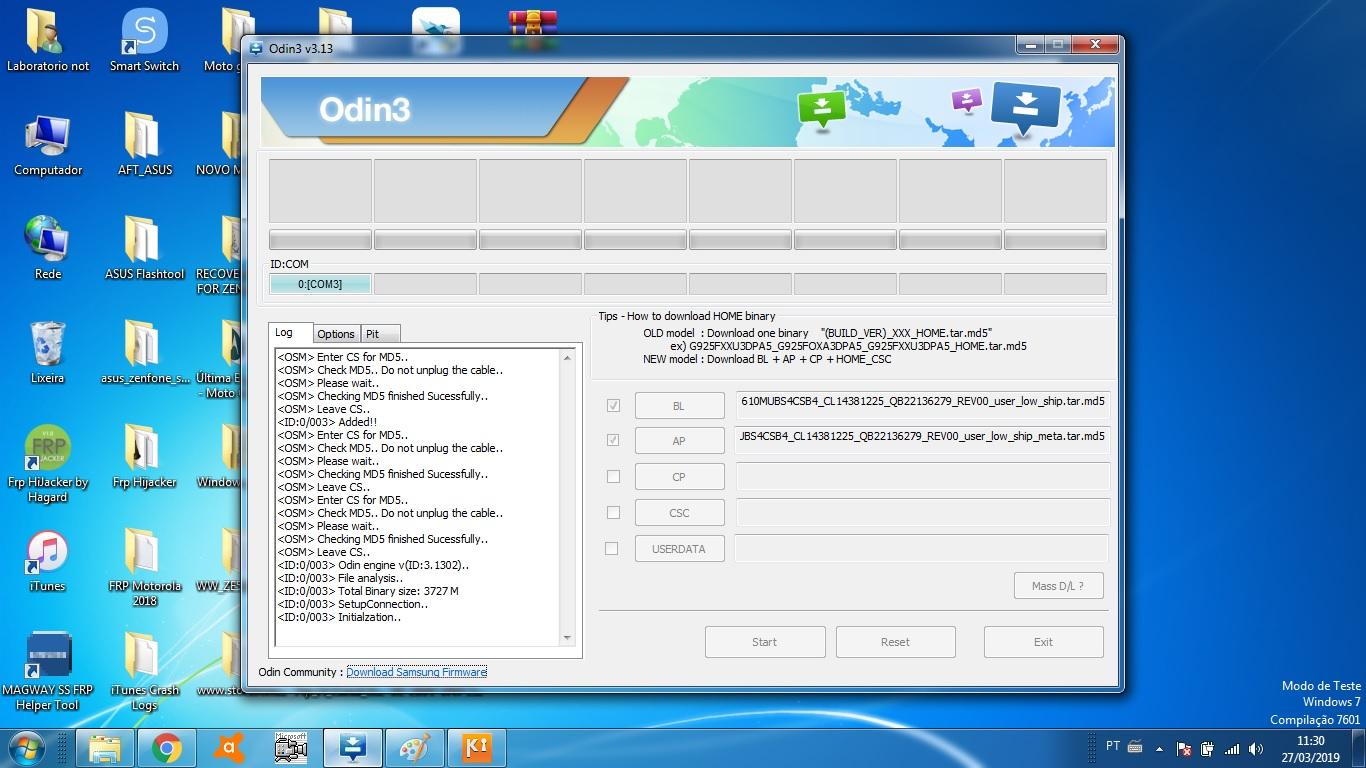Click the AP file button

pos(679,441)
